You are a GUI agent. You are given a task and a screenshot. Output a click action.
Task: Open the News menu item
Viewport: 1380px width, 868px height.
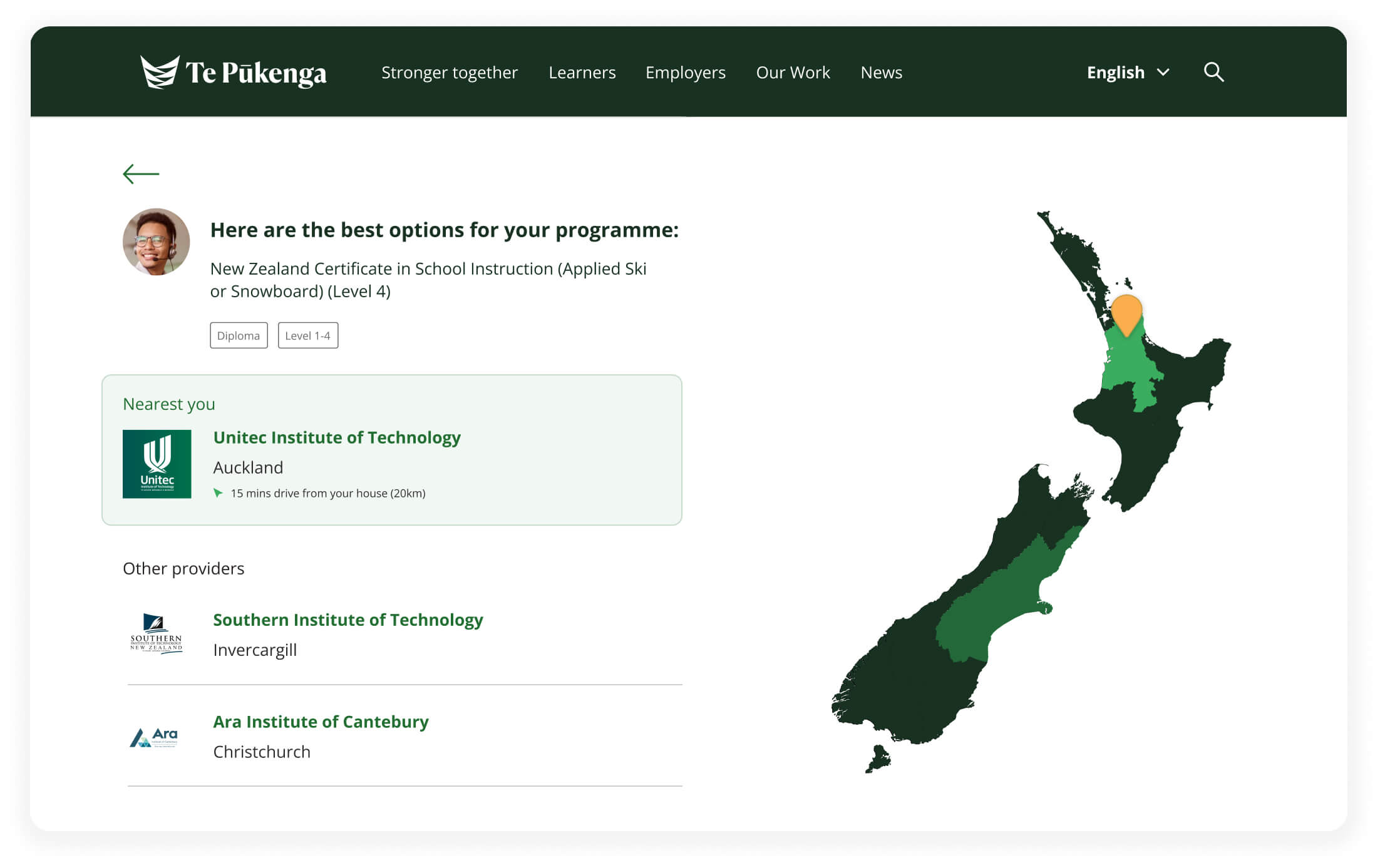(881, 73)
